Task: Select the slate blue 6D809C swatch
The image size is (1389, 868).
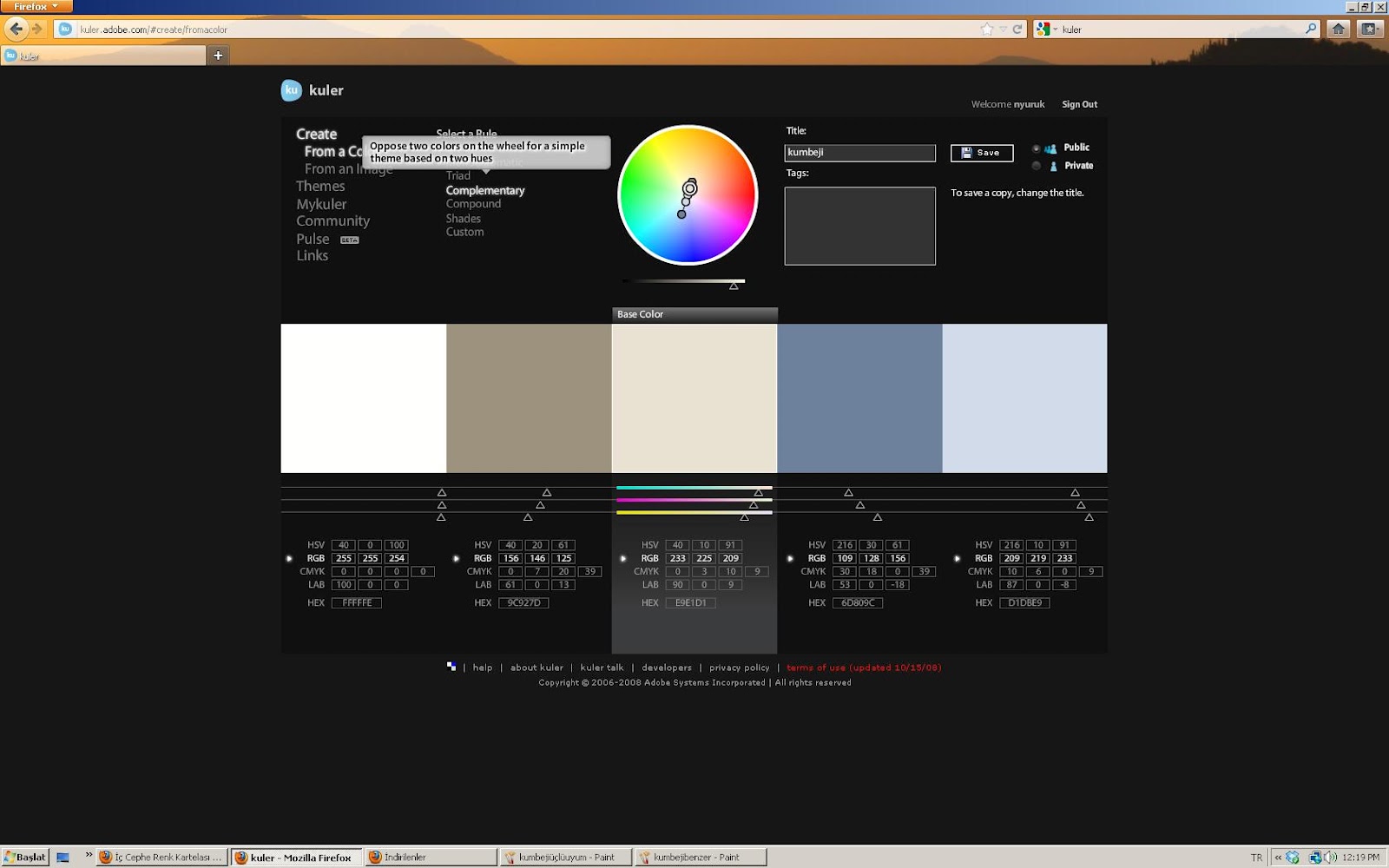Action: pos(859,398)
